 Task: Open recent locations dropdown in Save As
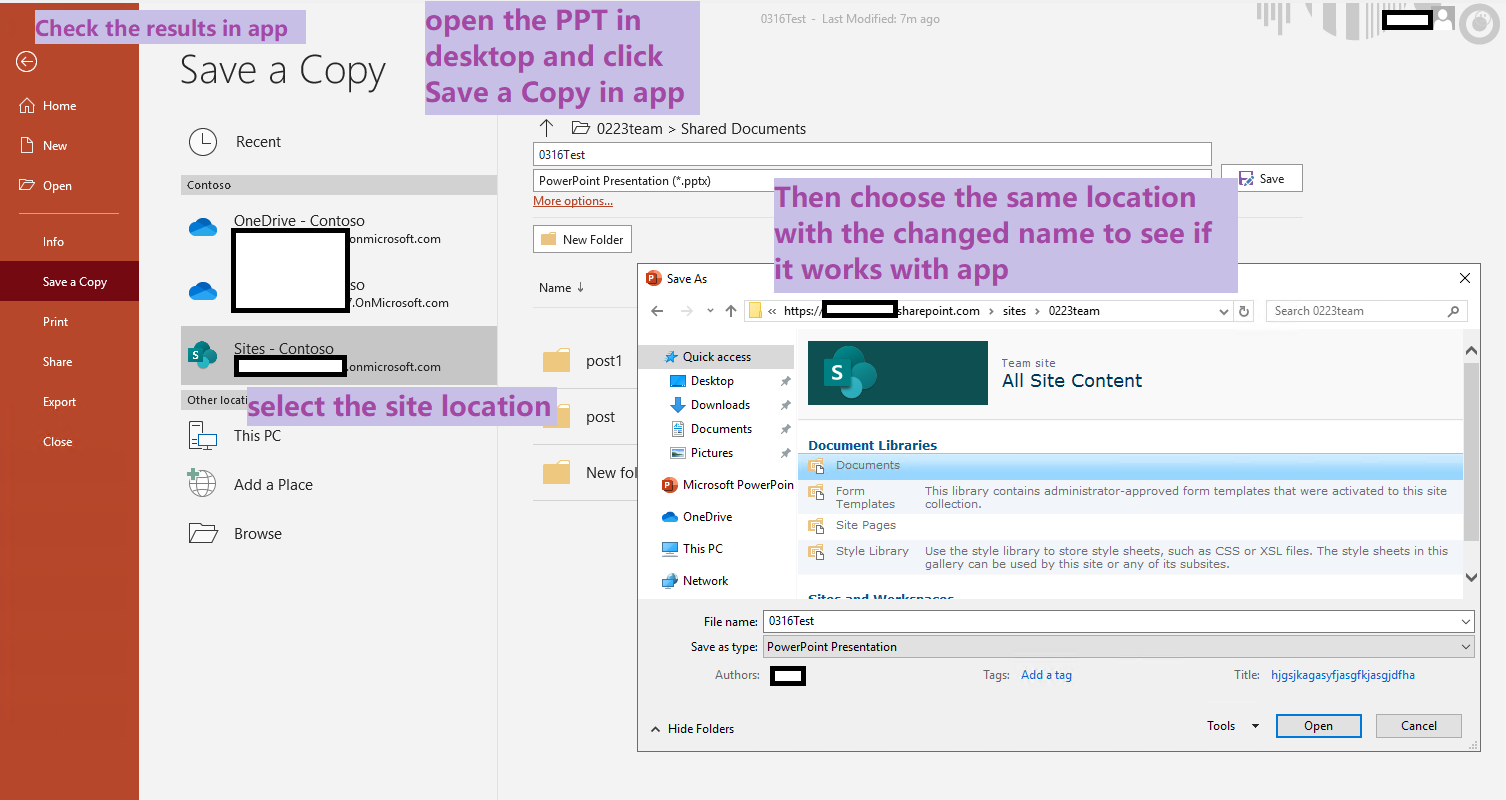pyautogui.click(x=711, y=311)
